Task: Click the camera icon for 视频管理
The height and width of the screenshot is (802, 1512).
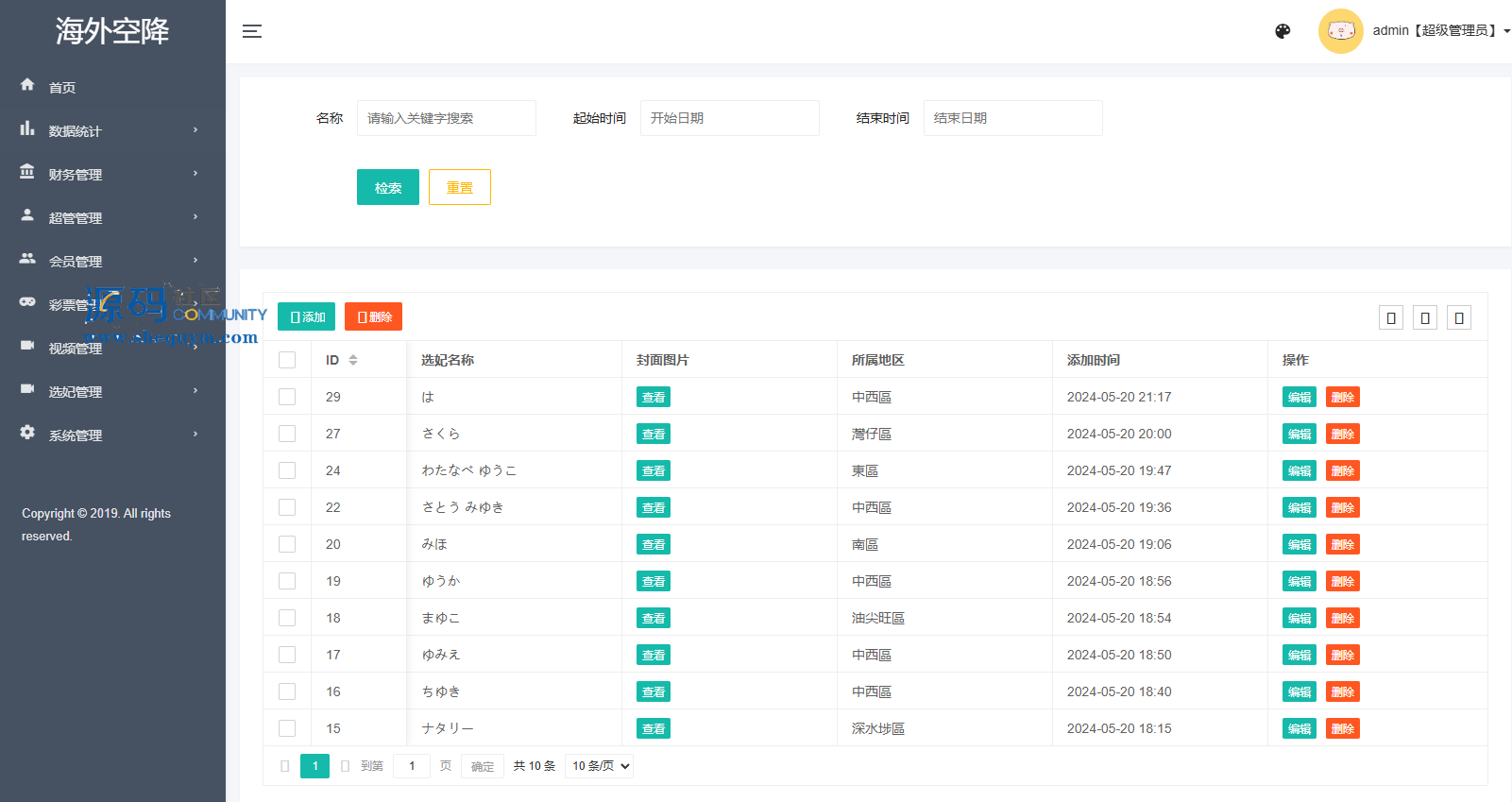Action: pyautogui.click(x=27, y=346)
